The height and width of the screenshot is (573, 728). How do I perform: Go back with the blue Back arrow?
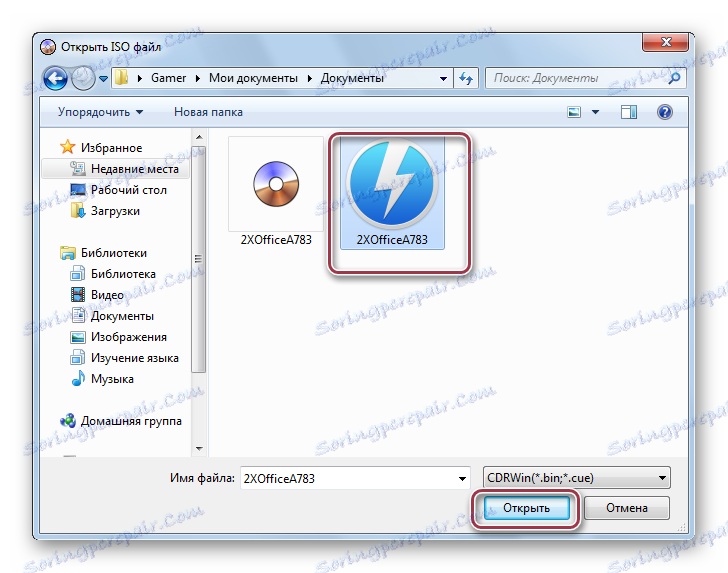55,78
